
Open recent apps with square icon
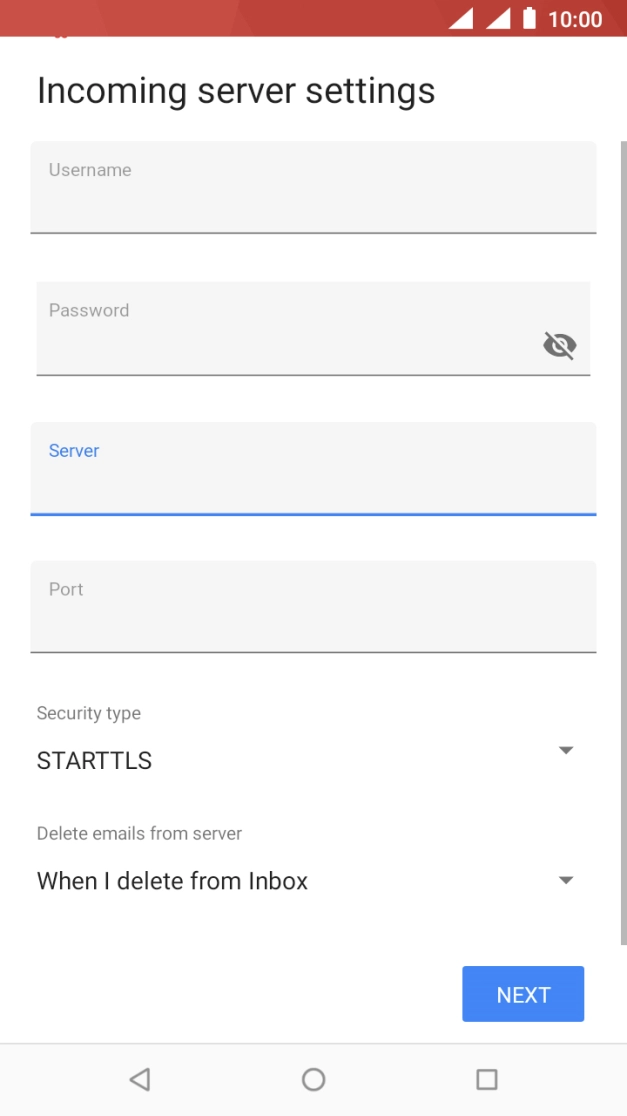(487, 1079)
